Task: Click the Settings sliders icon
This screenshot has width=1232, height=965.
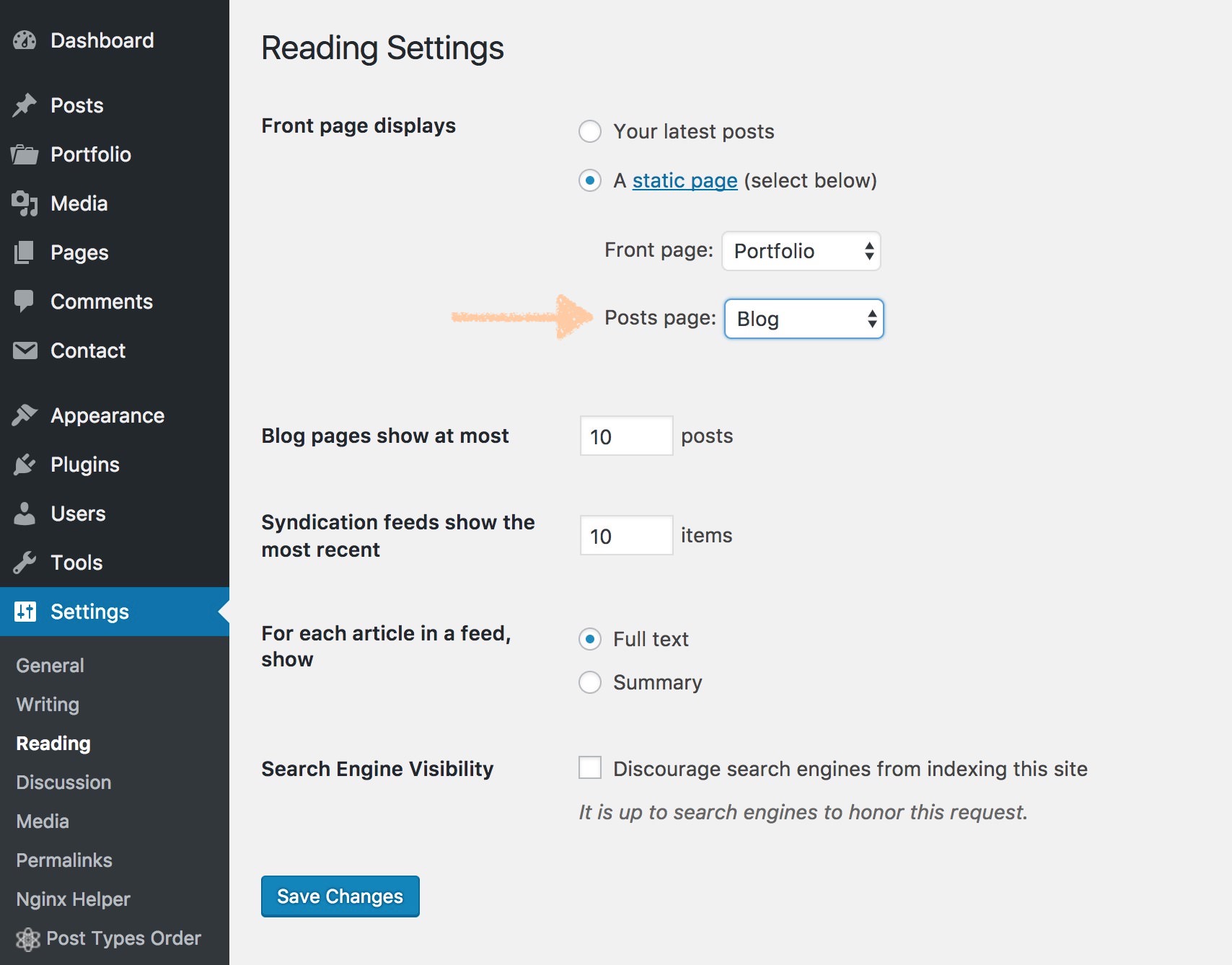Action: pos(25,612)
